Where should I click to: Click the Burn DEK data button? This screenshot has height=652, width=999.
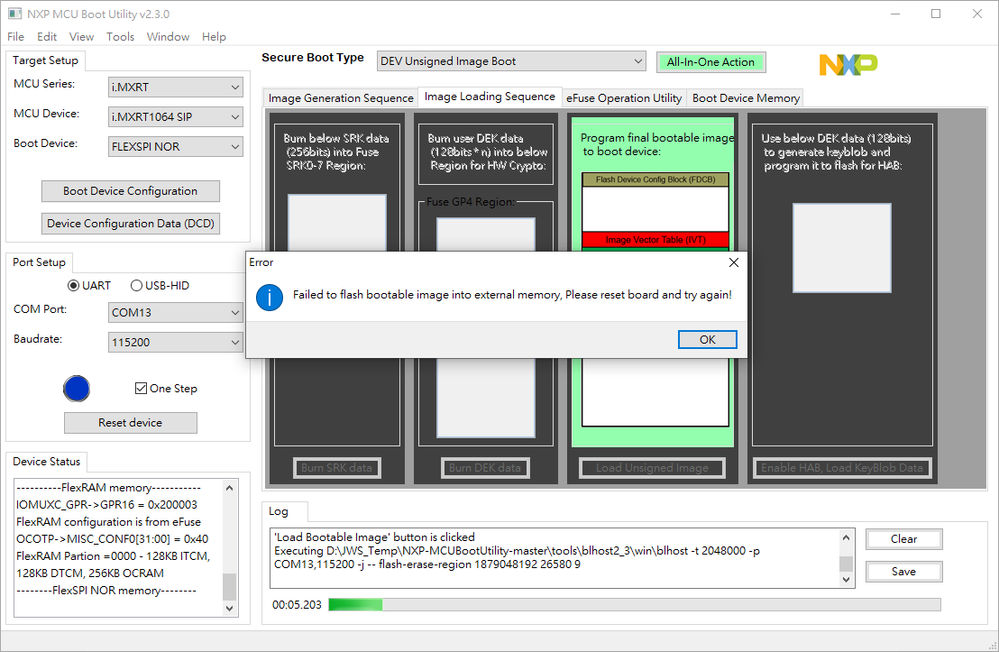[484, 468]
